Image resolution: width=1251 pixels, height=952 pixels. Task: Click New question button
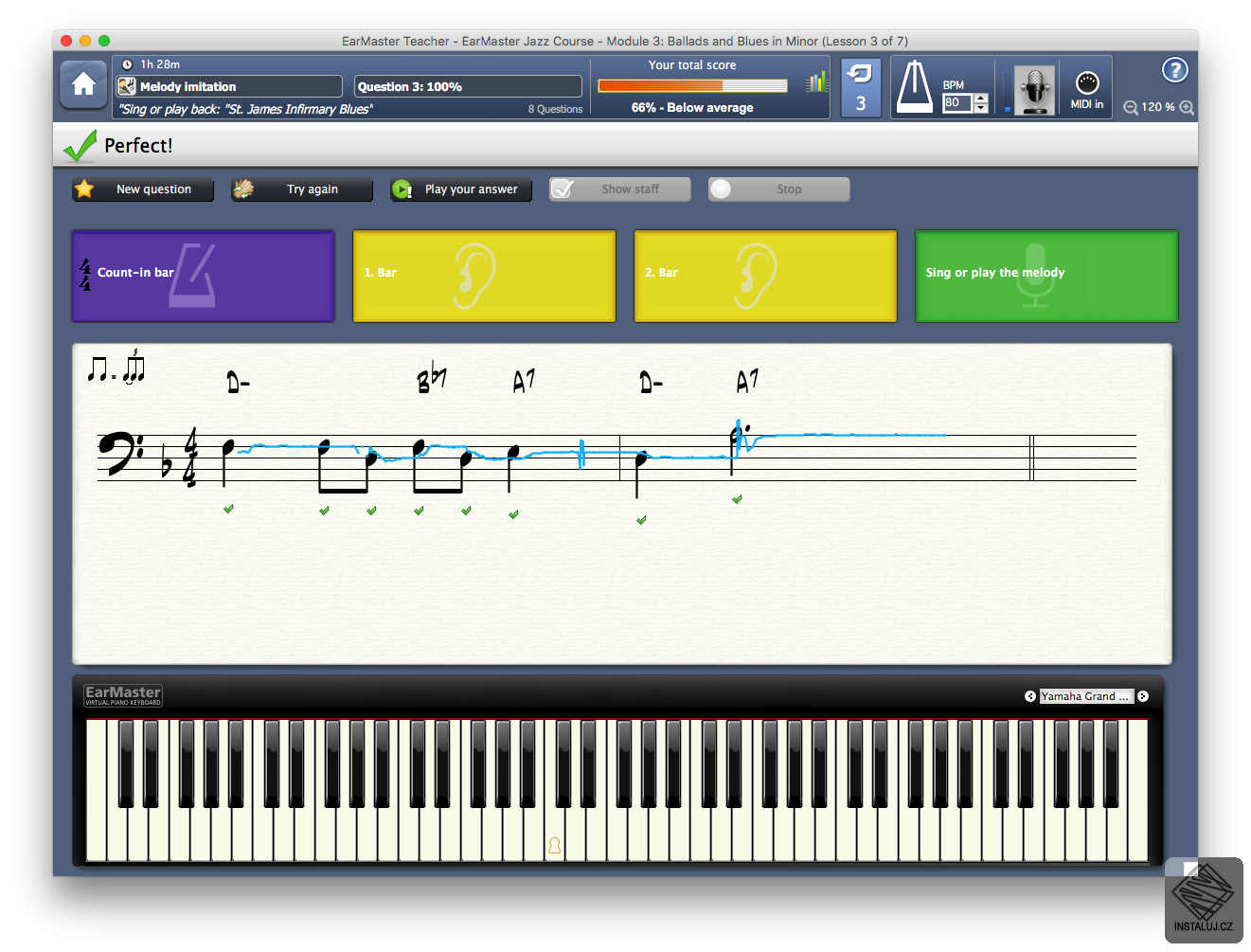[143, 189]
